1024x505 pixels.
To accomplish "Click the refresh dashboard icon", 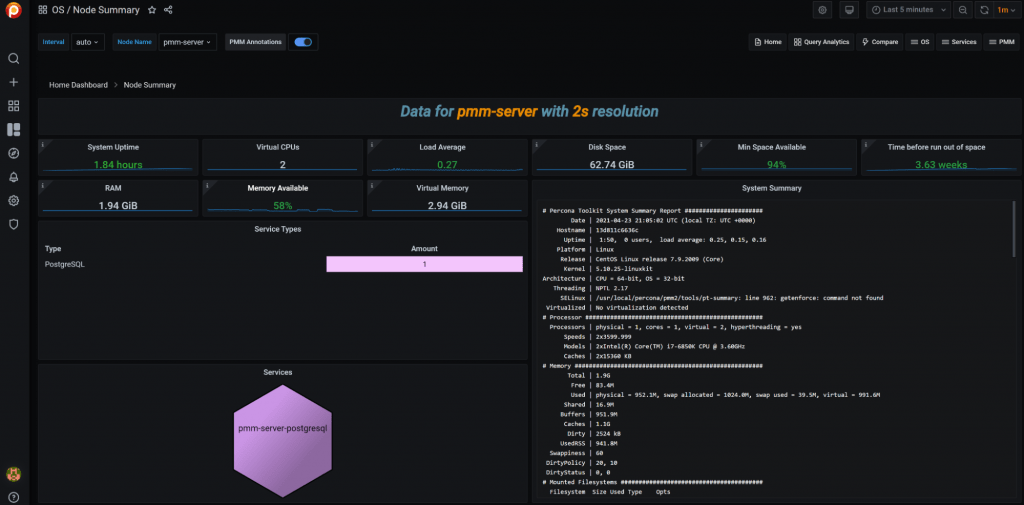I will coord(984,10).
